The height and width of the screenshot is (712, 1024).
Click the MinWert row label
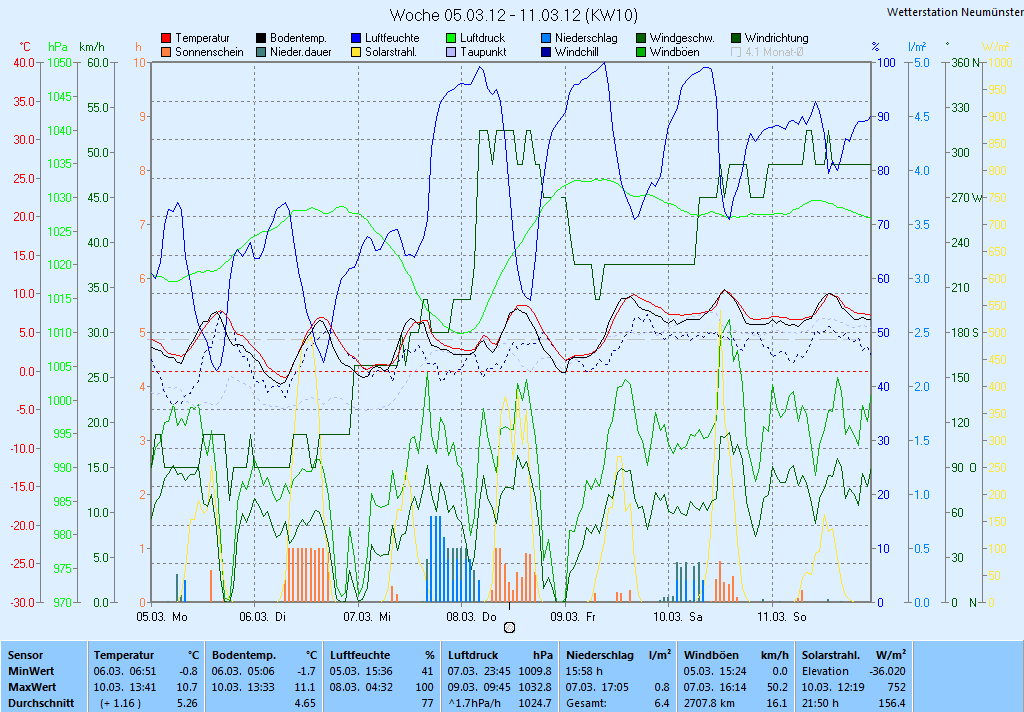(31, 671)
